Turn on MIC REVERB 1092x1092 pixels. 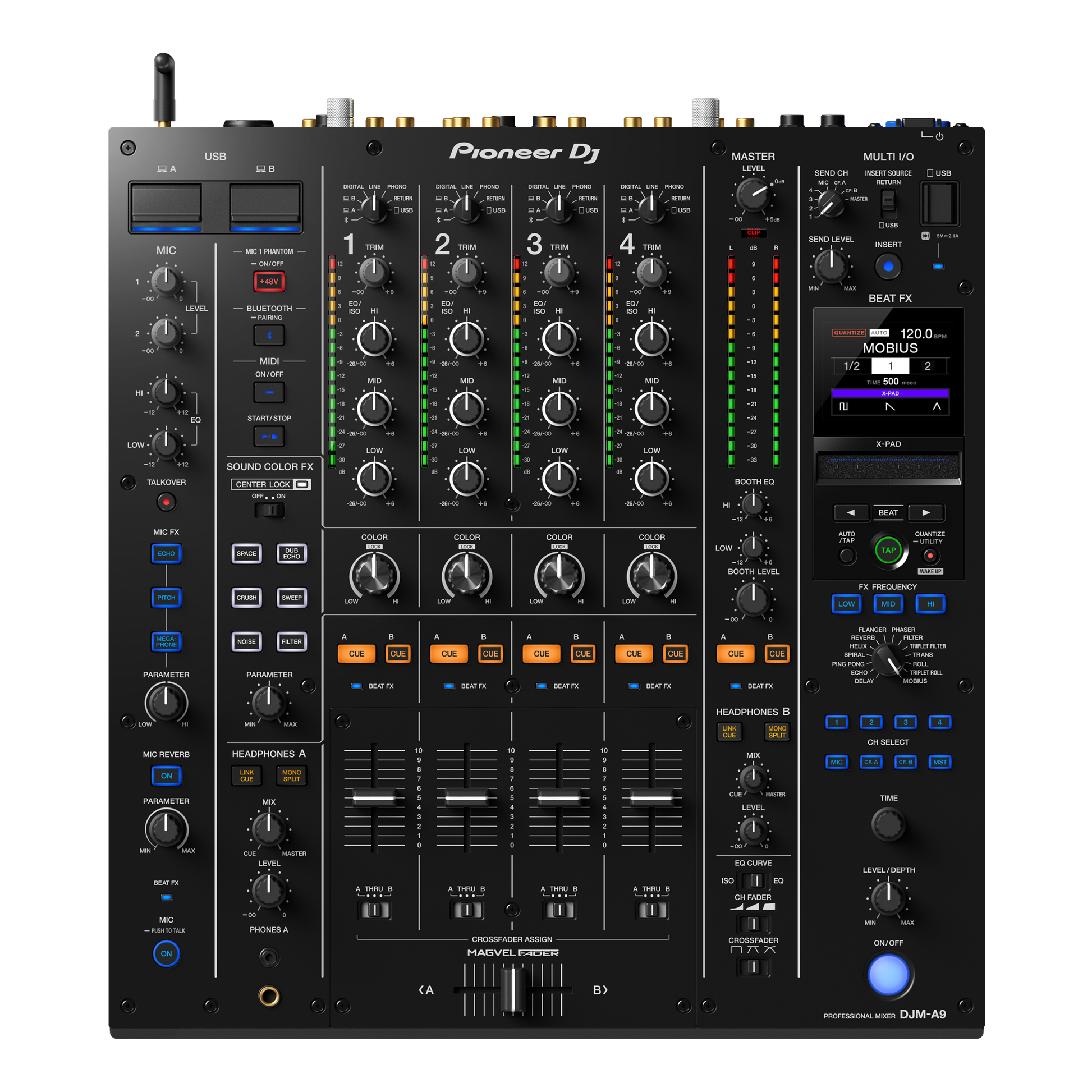click(x=166, y=776)
